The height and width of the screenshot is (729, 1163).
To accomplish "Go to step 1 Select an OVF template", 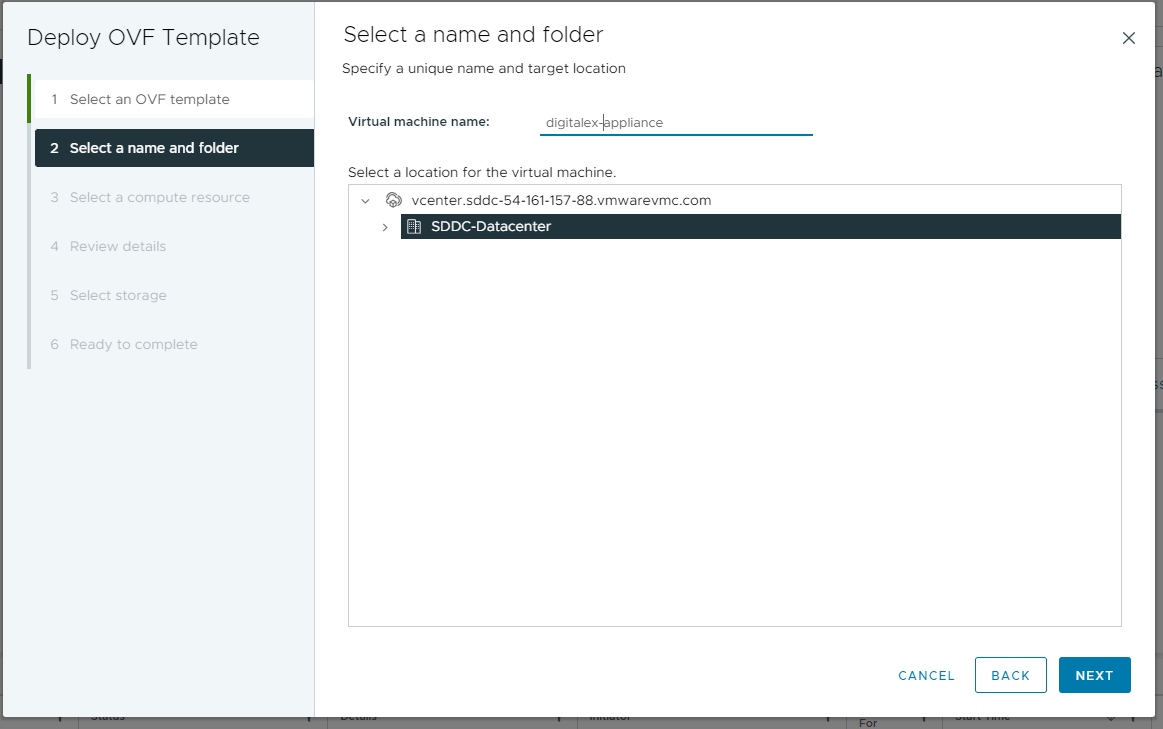I will click(150, 99).
